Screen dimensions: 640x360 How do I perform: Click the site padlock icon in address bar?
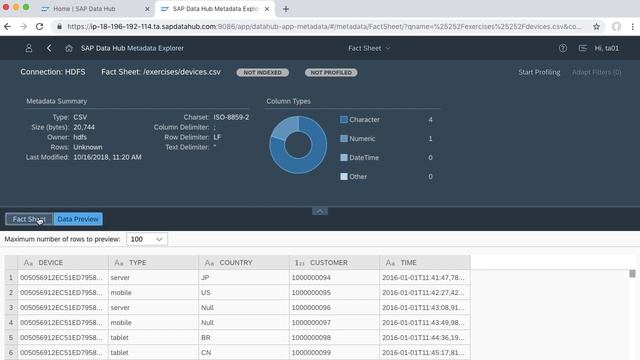coord(60,27)
